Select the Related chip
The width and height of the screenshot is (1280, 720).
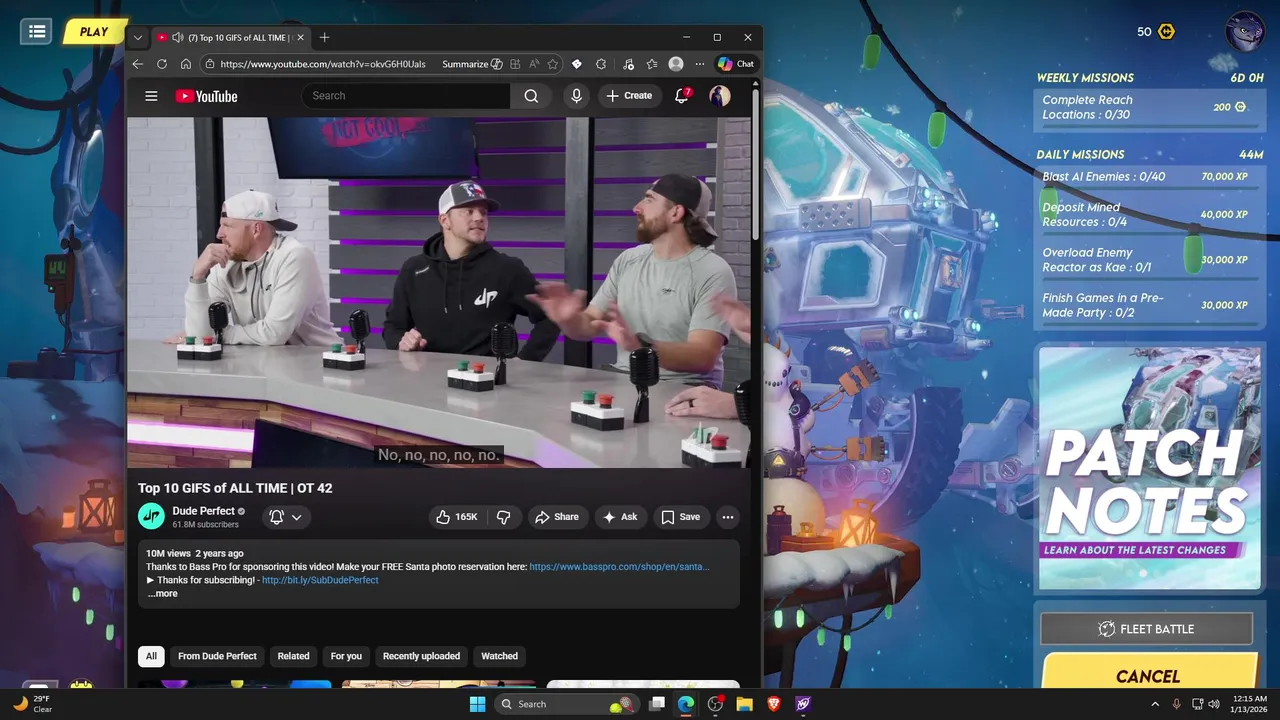(x=293, y=656)
